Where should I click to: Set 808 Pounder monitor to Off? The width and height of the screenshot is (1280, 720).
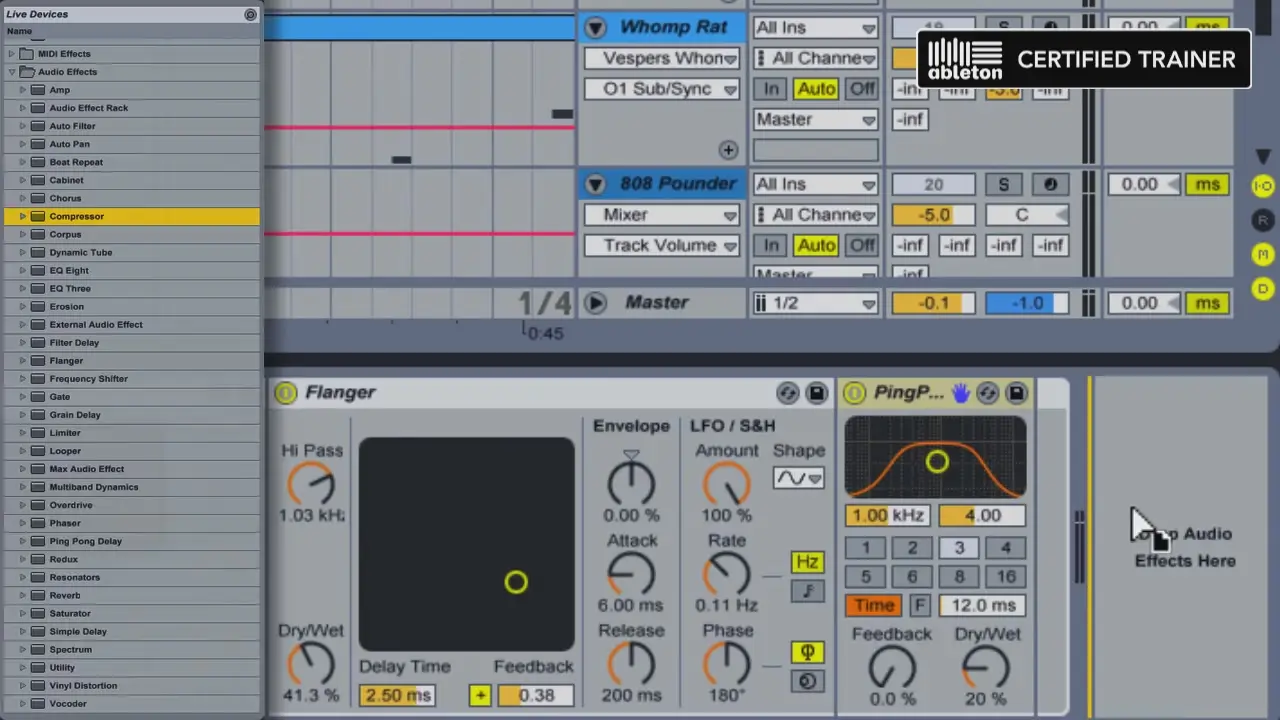tap(862, 246)
